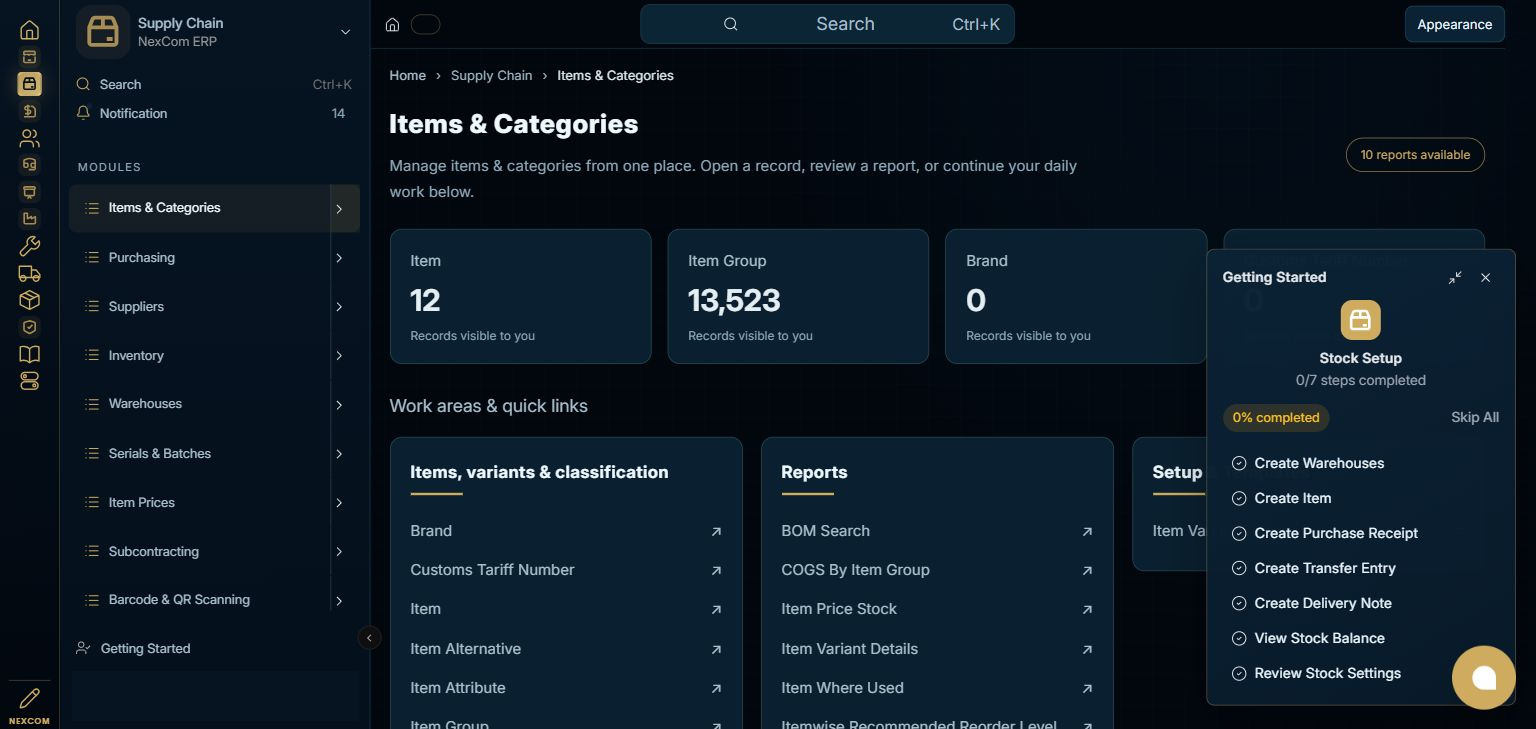
Task: Check the circle beside Create Delivery Note
Action: point(1239,603)
